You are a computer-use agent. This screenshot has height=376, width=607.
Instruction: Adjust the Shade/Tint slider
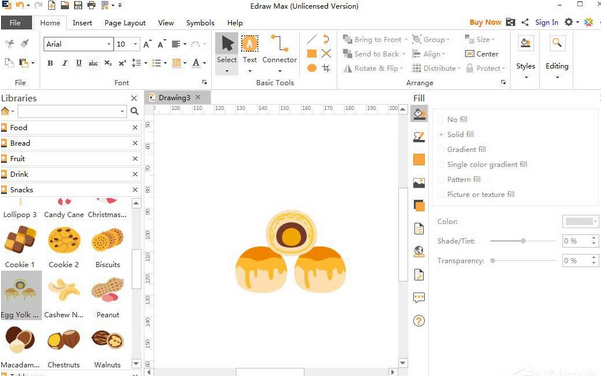[523, 241]
